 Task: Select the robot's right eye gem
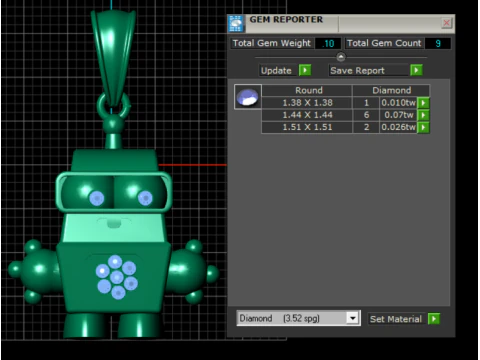pos(145,198)
